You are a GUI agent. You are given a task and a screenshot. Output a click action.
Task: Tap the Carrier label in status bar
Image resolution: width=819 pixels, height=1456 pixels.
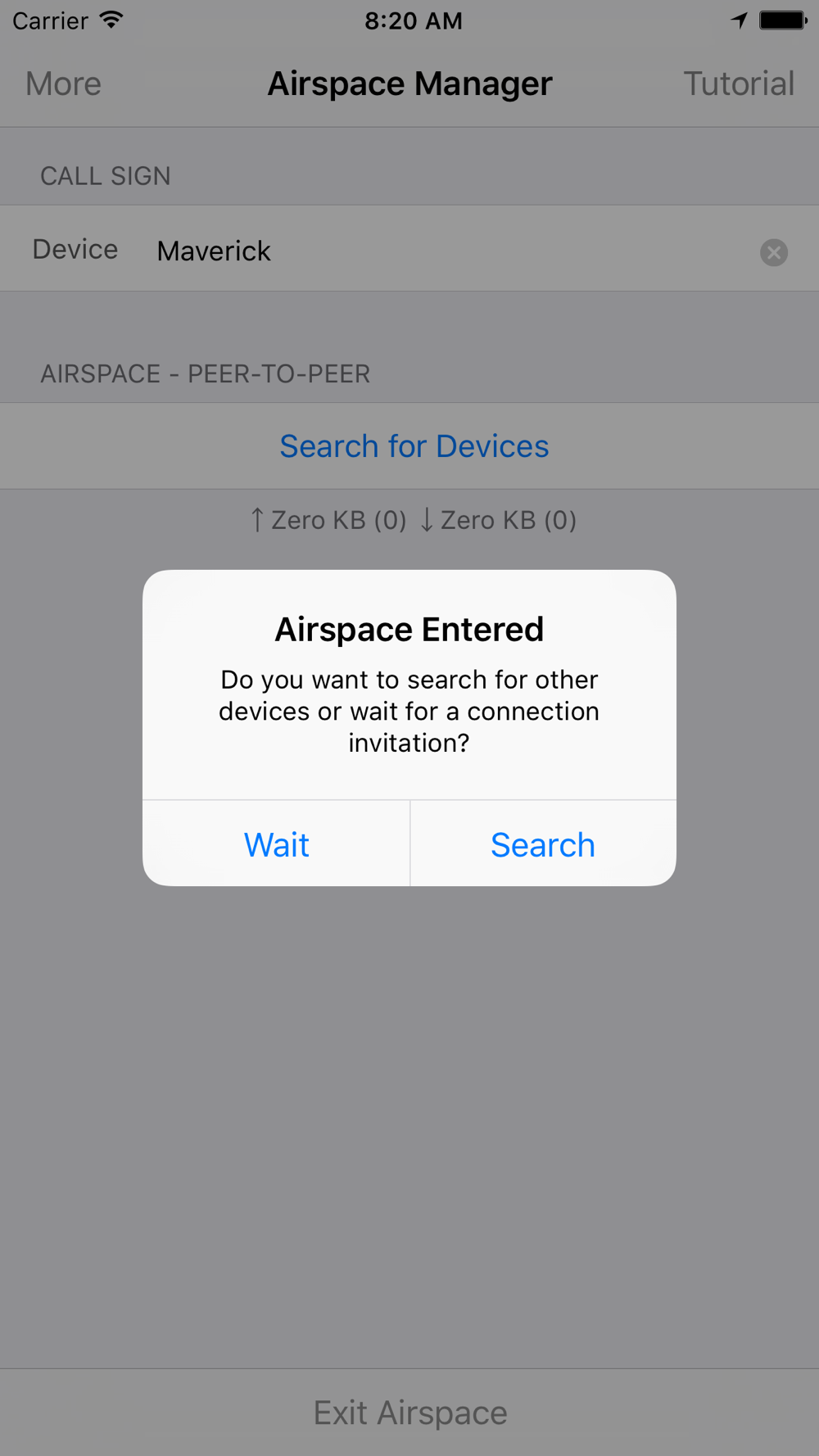click(x=50, y=20)
